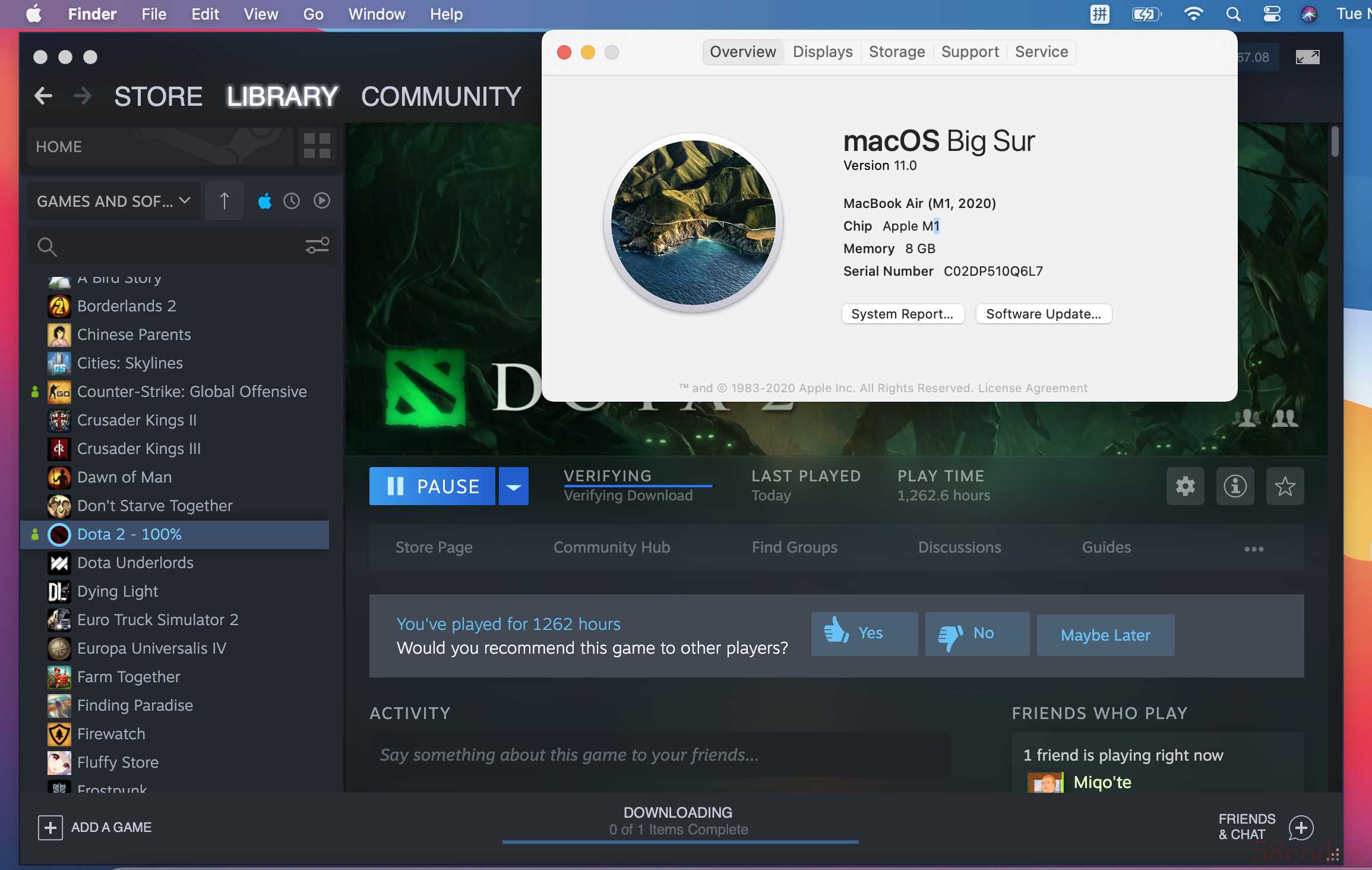
Task: Open advanced search filter sliders icon
Action: pos(317,245)
